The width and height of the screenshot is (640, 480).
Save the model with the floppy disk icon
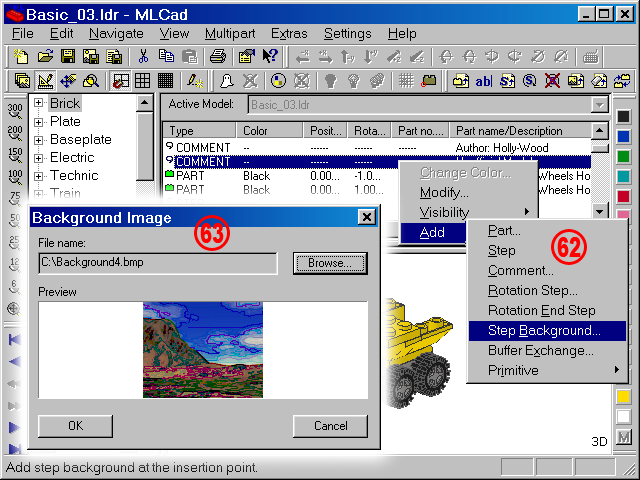pyautogui.click(x=68, y=56)
